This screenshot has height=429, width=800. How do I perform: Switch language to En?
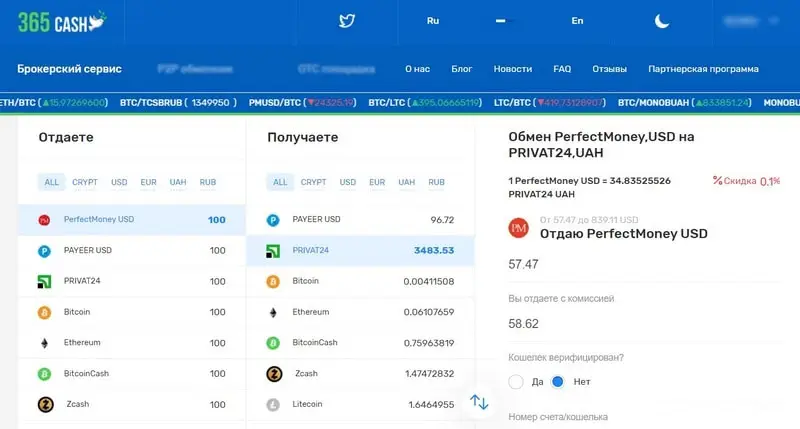point(577,21)
